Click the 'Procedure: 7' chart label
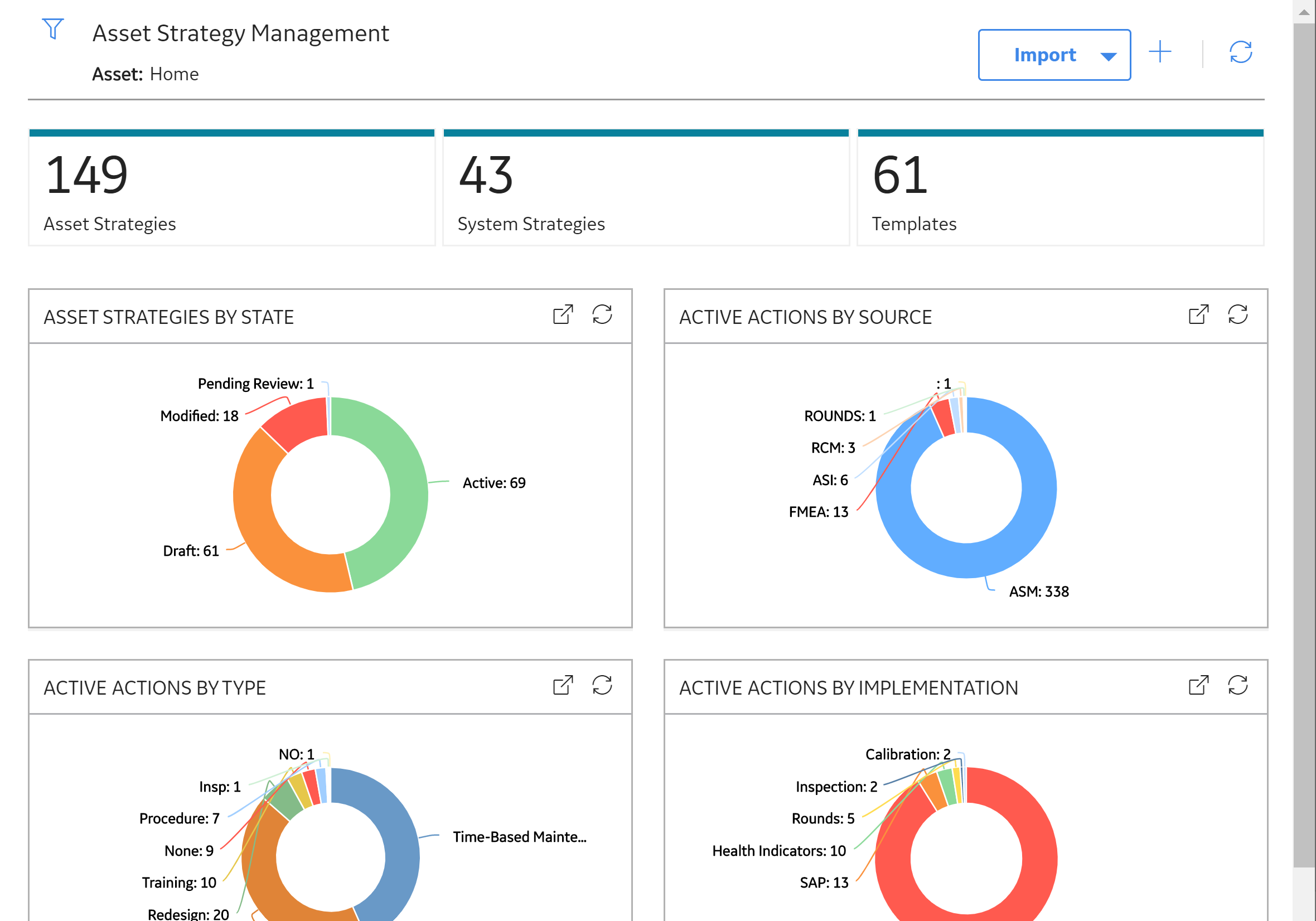1316x921 pixels. tap(180, 818)
